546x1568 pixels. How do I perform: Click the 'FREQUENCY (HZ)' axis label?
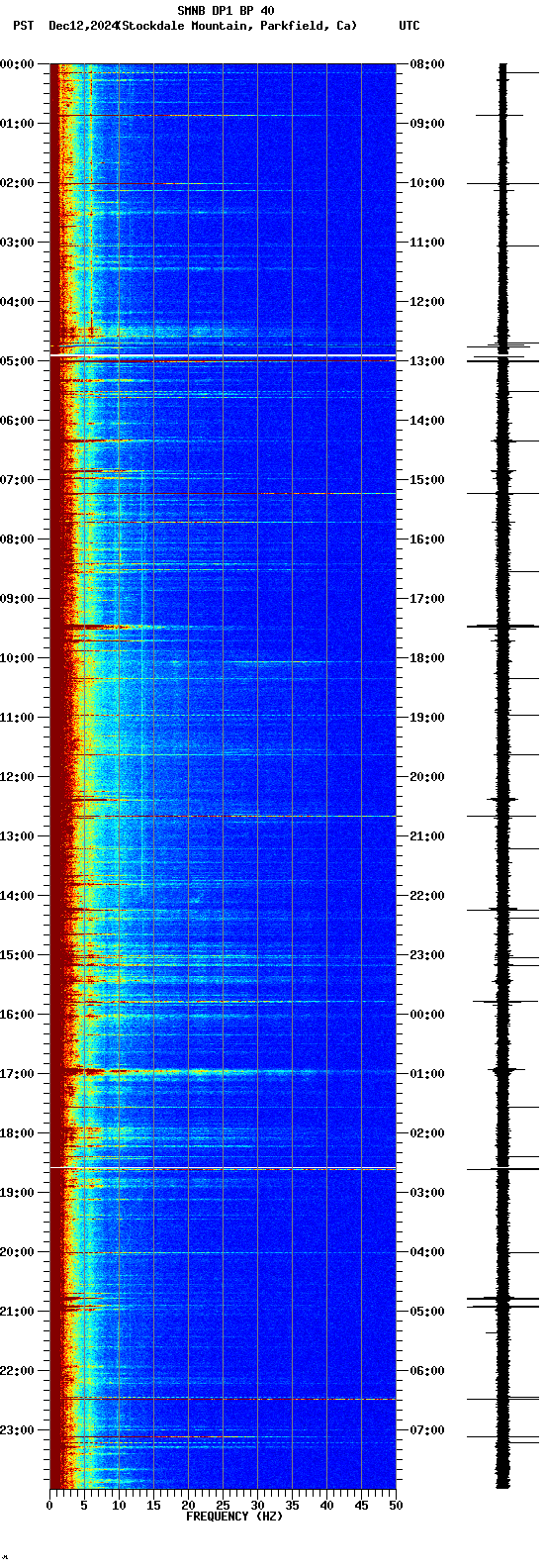point(233,1517)
